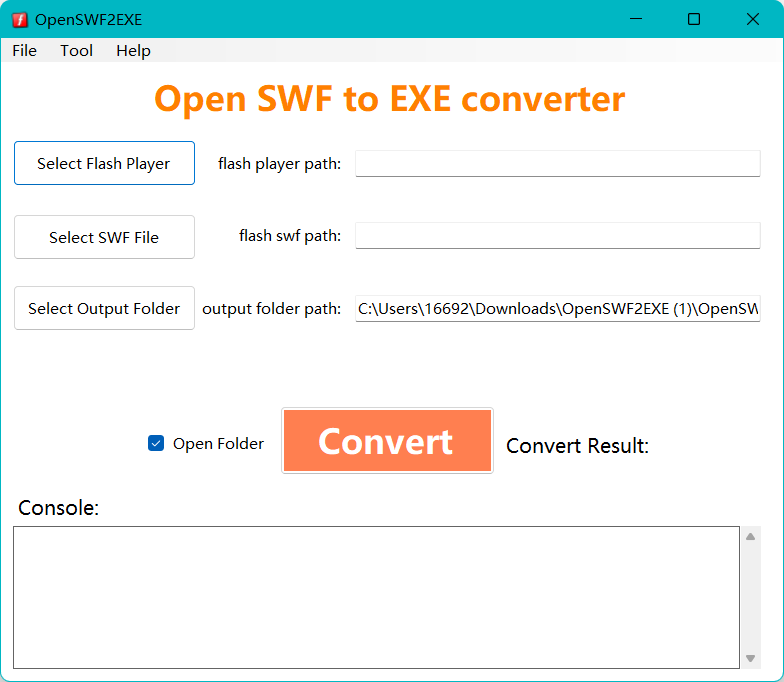Click the 'output folder path:' label

[272, 308]
